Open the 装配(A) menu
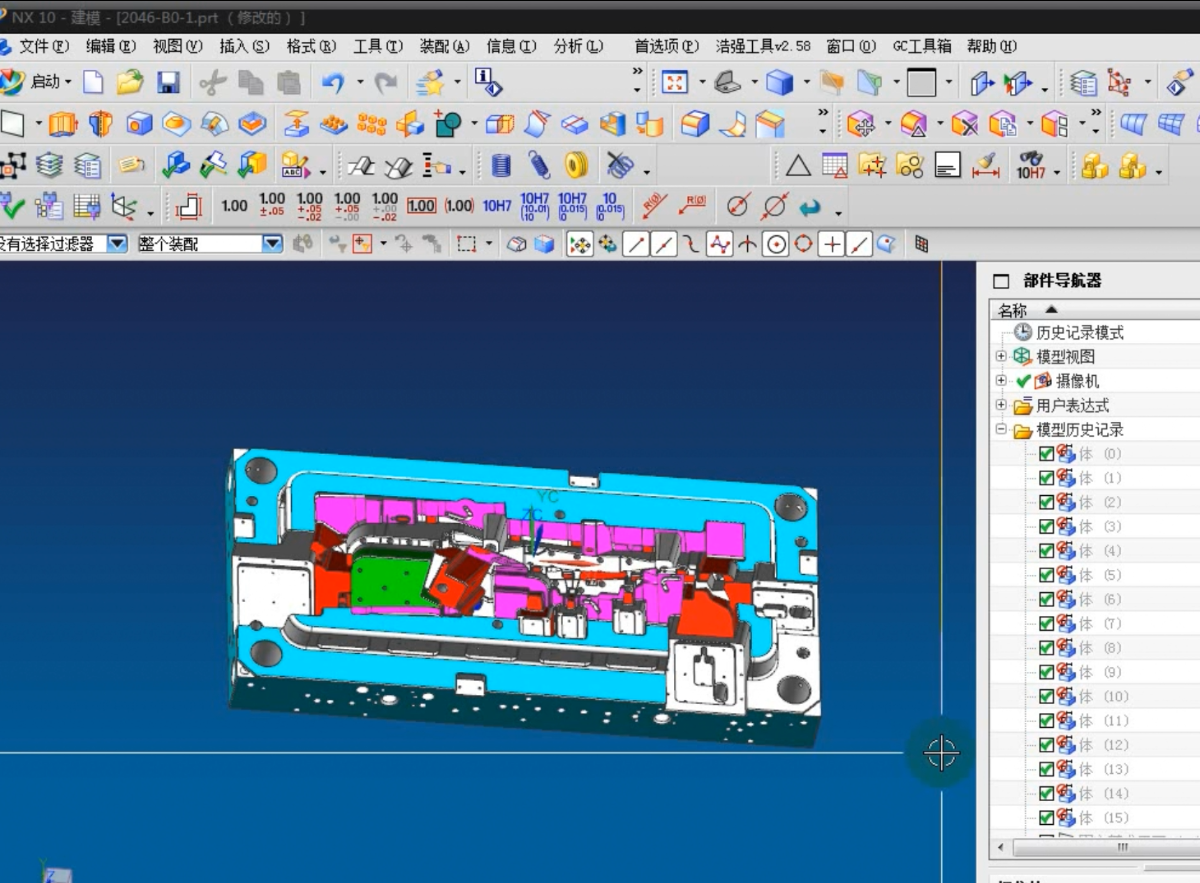The image size is (1200, 883). click(x=444, y=46)
